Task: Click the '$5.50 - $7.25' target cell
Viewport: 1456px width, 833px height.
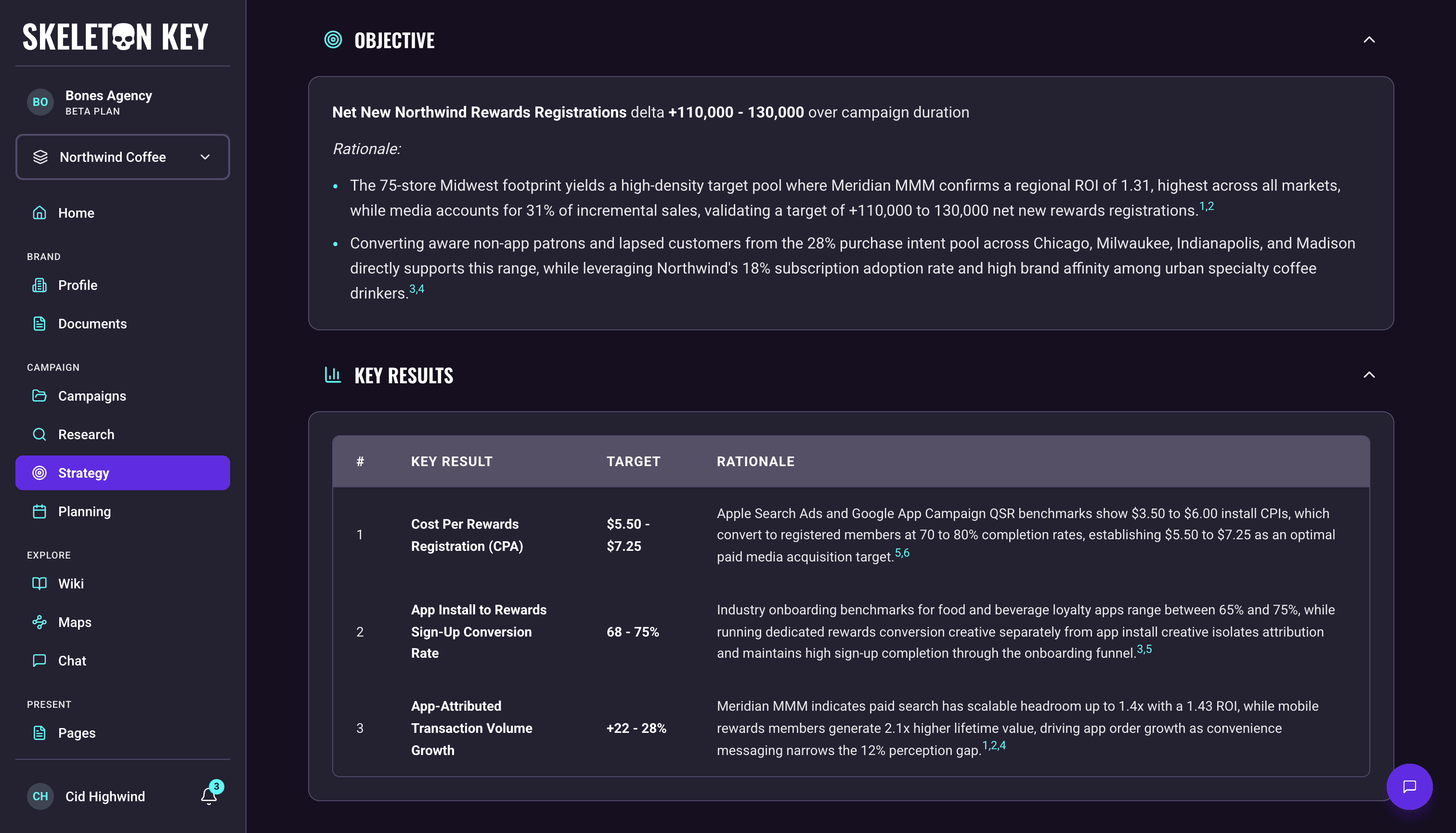Action: point(628,535)
